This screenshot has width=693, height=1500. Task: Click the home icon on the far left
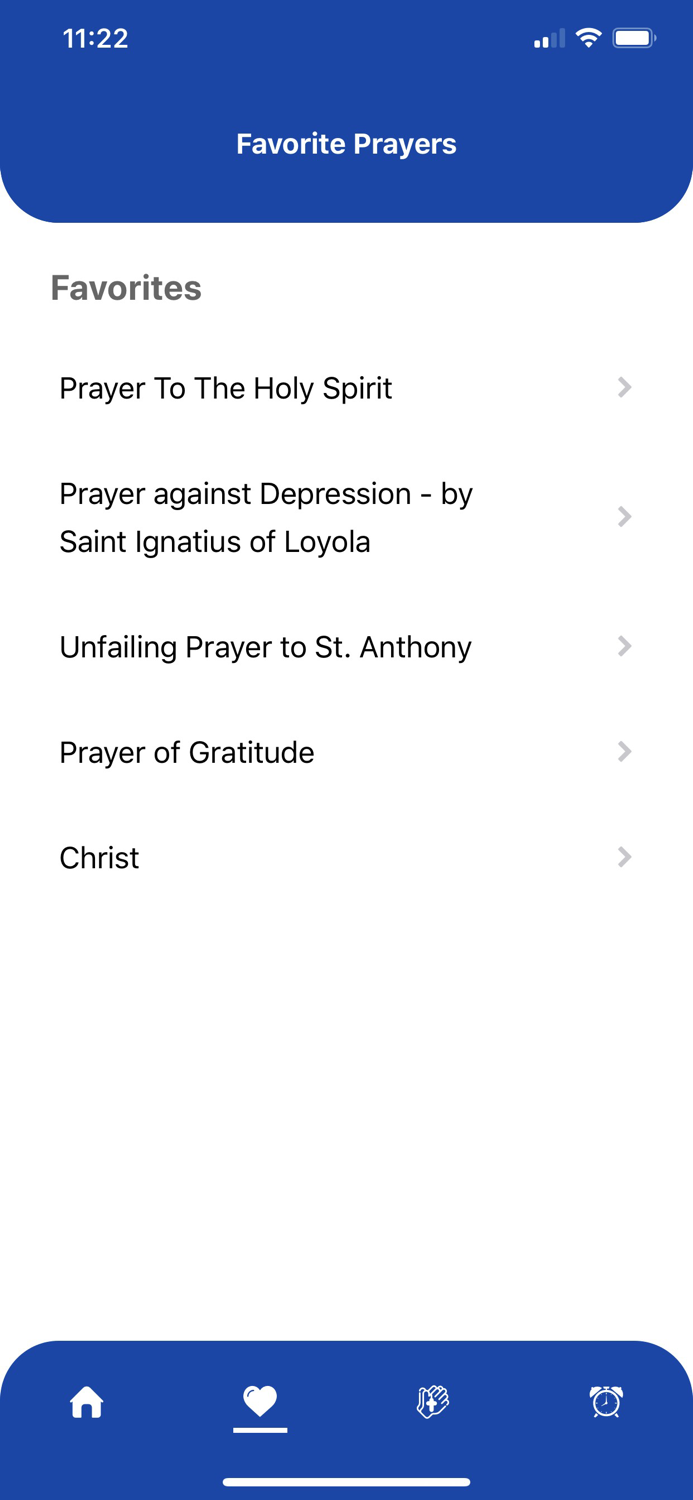pos(86,1403)
